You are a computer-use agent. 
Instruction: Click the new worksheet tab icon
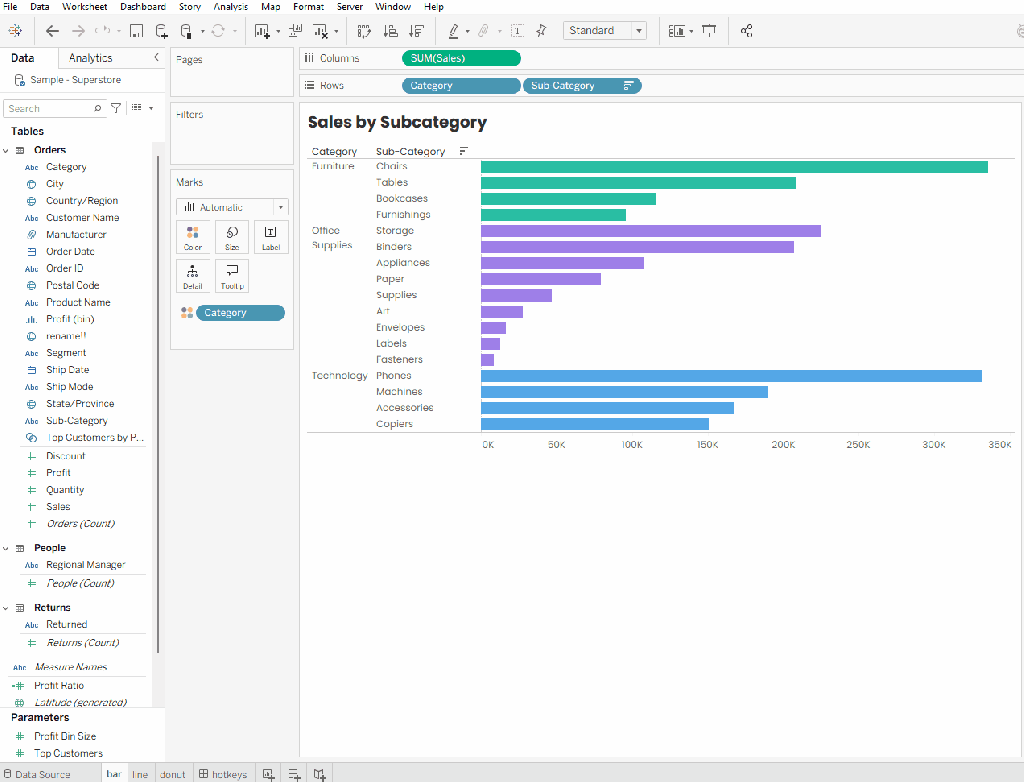click(268, 774)
